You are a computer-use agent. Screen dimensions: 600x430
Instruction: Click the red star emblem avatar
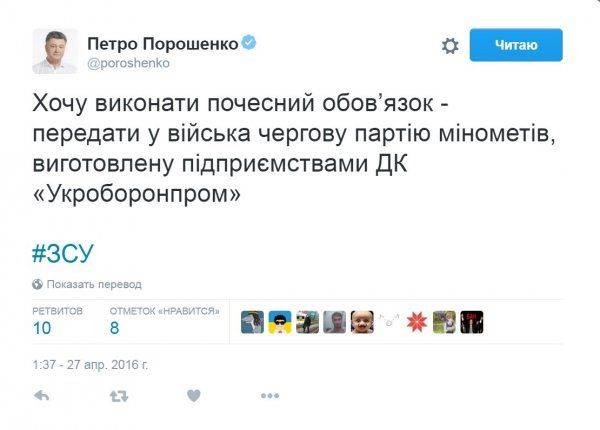coord(417,321)
